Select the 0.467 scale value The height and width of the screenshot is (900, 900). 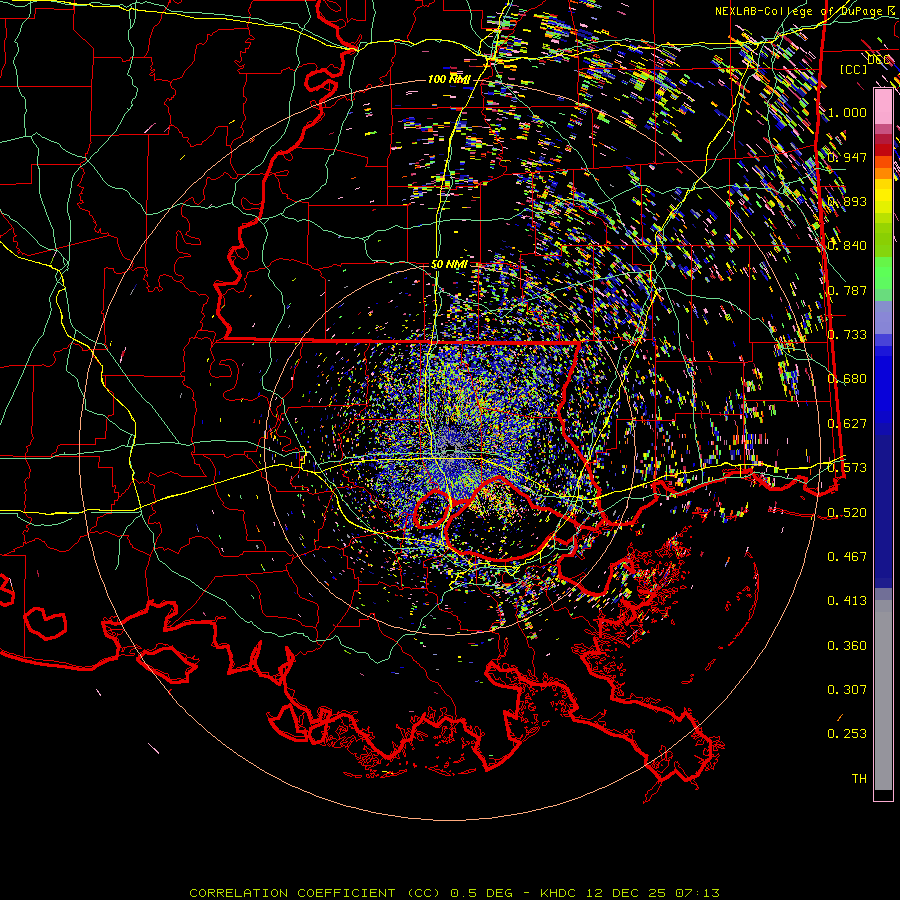click(847, 557)
